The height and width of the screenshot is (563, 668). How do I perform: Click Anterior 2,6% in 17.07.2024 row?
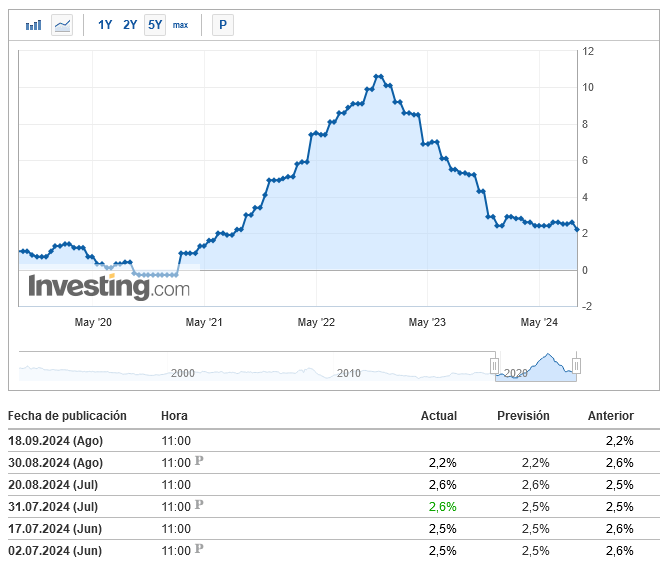click(x=620, y=529)
